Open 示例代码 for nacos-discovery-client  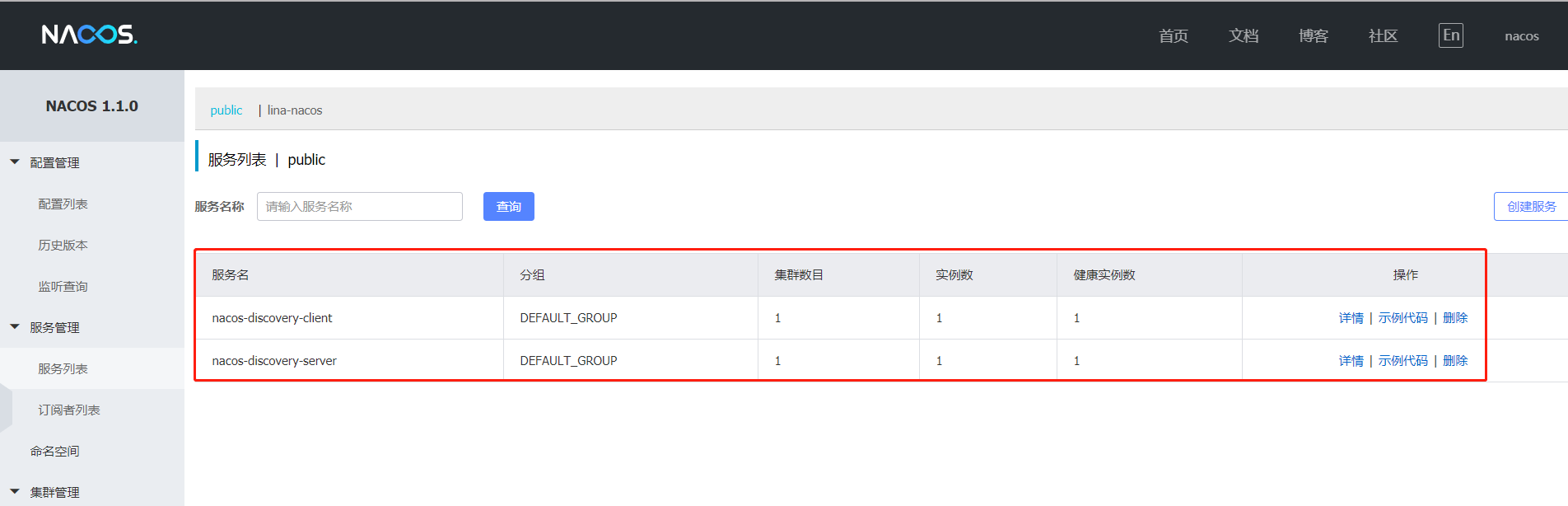(1403, 318)
